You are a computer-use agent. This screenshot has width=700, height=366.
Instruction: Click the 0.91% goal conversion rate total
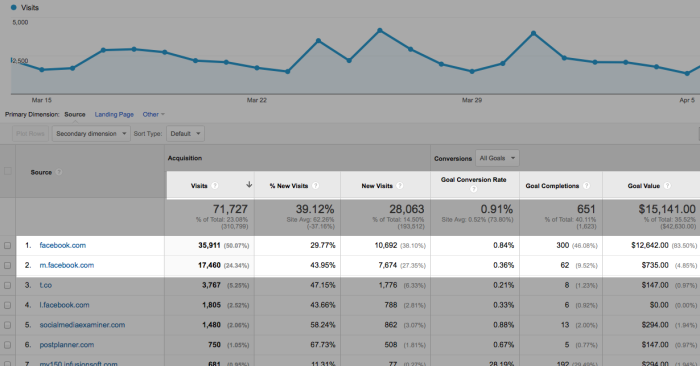[497, 209]
